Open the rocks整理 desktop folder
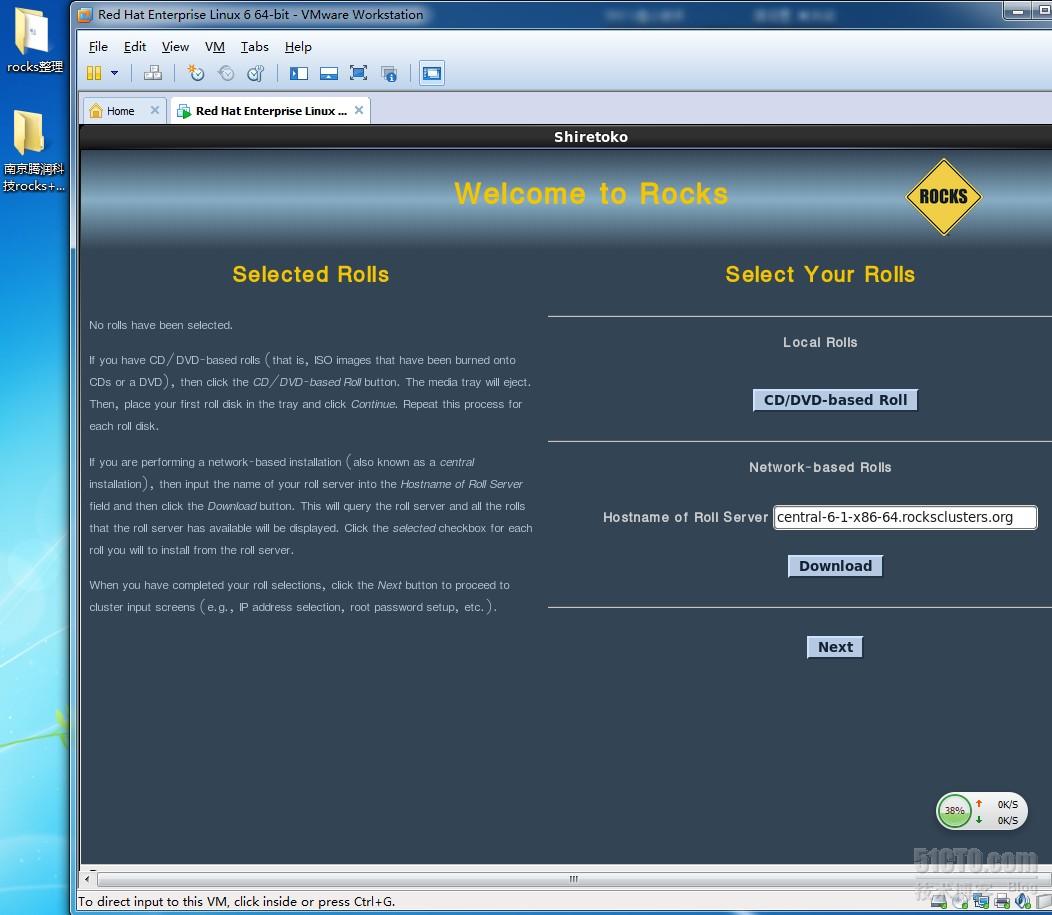The height and width of the screenshot is (915, 1052). pyautogui.click(x=33, y=40)
